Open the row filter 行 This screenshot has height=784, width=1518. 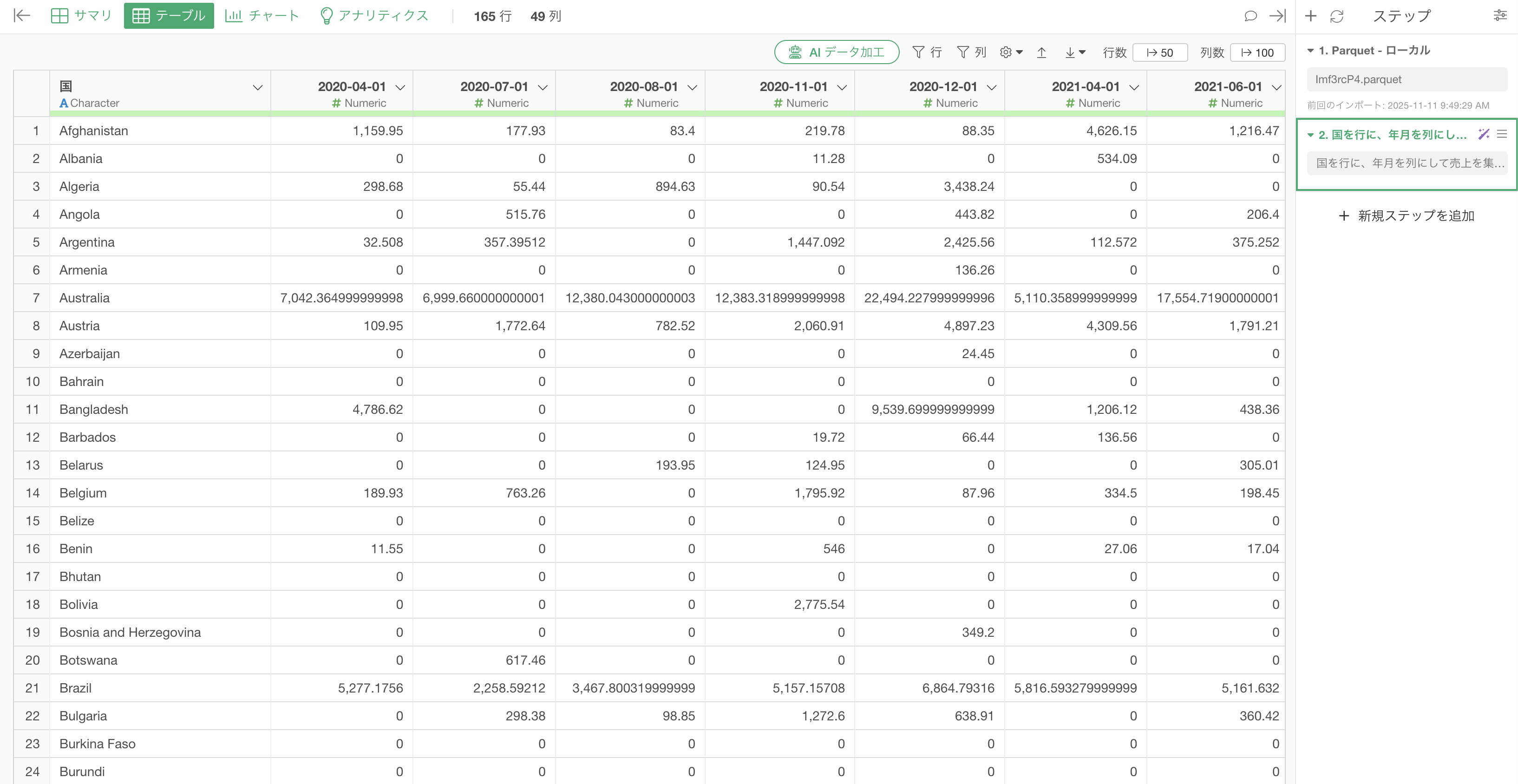point(927,52)
